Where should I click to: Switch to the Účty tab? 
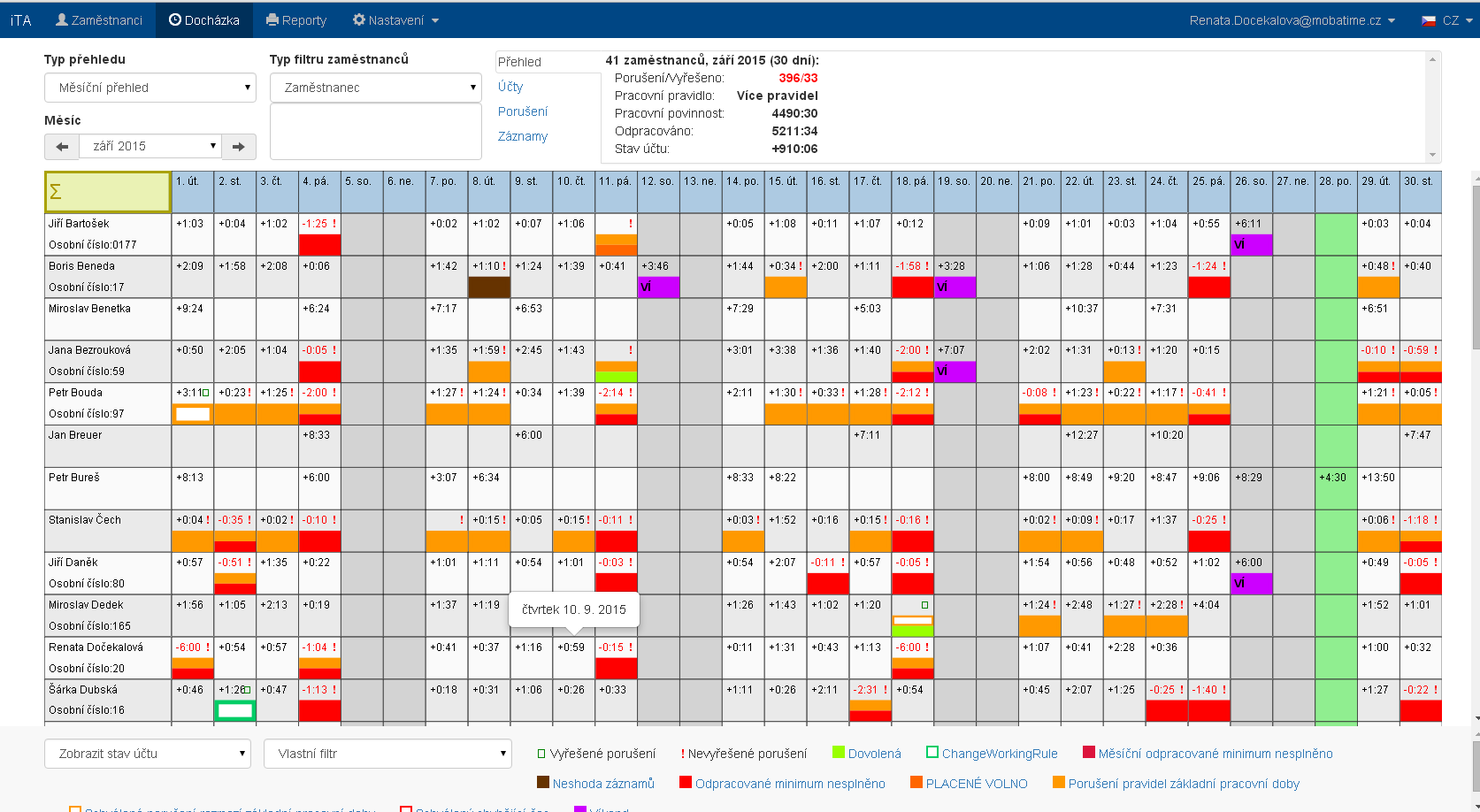pos(510,87)
